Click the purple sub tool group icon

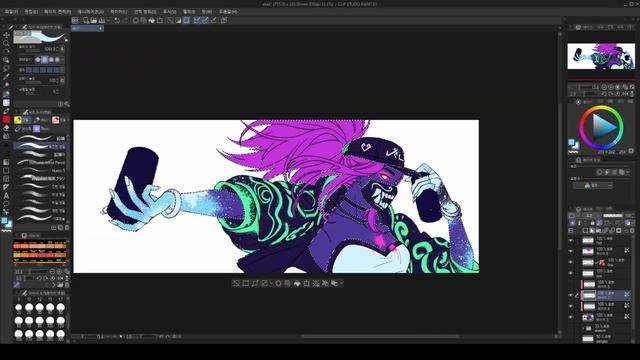36,129
